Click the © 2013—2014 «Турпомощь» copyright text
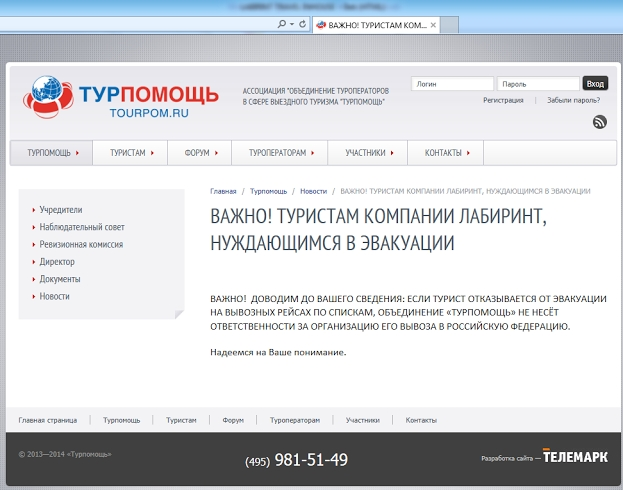 65,454
